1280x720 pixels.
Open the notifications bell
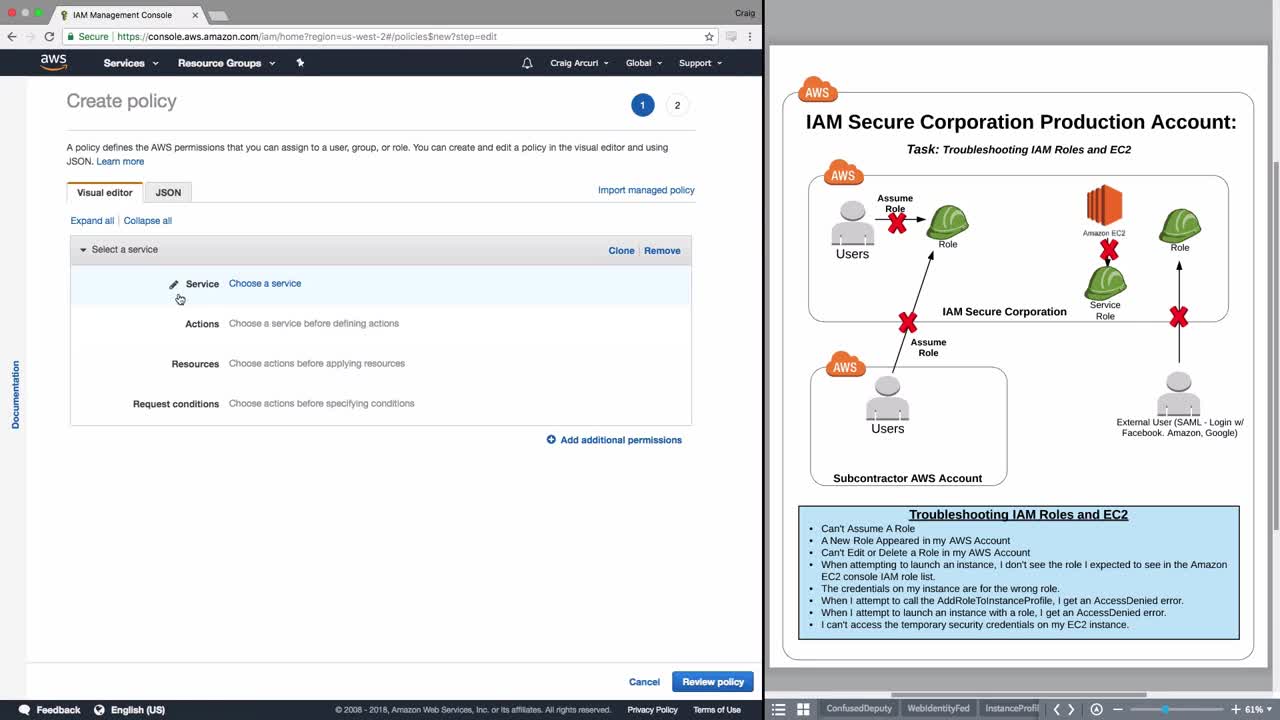point(527,63)
